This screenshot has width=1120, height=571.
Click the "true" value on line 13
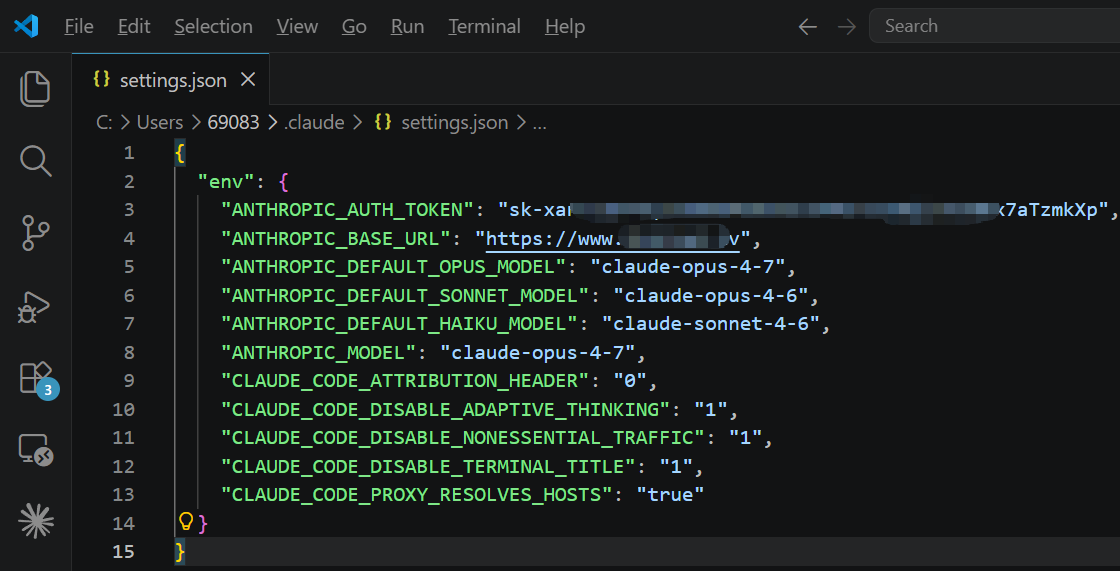(670, 495)
